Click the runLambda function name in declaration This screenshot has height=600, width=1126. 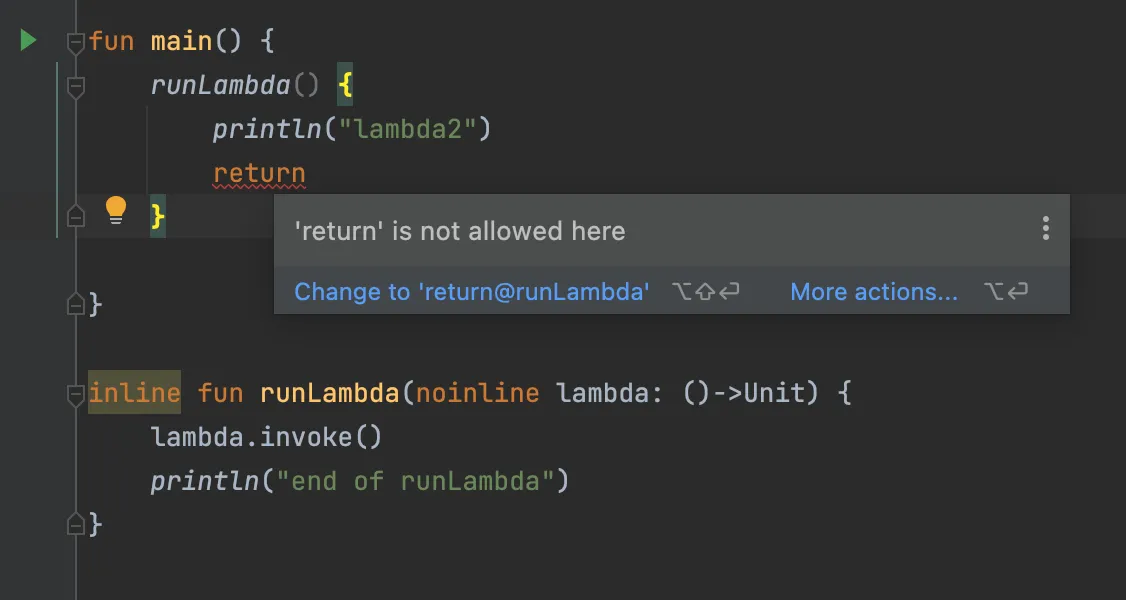tap(329, 393)
